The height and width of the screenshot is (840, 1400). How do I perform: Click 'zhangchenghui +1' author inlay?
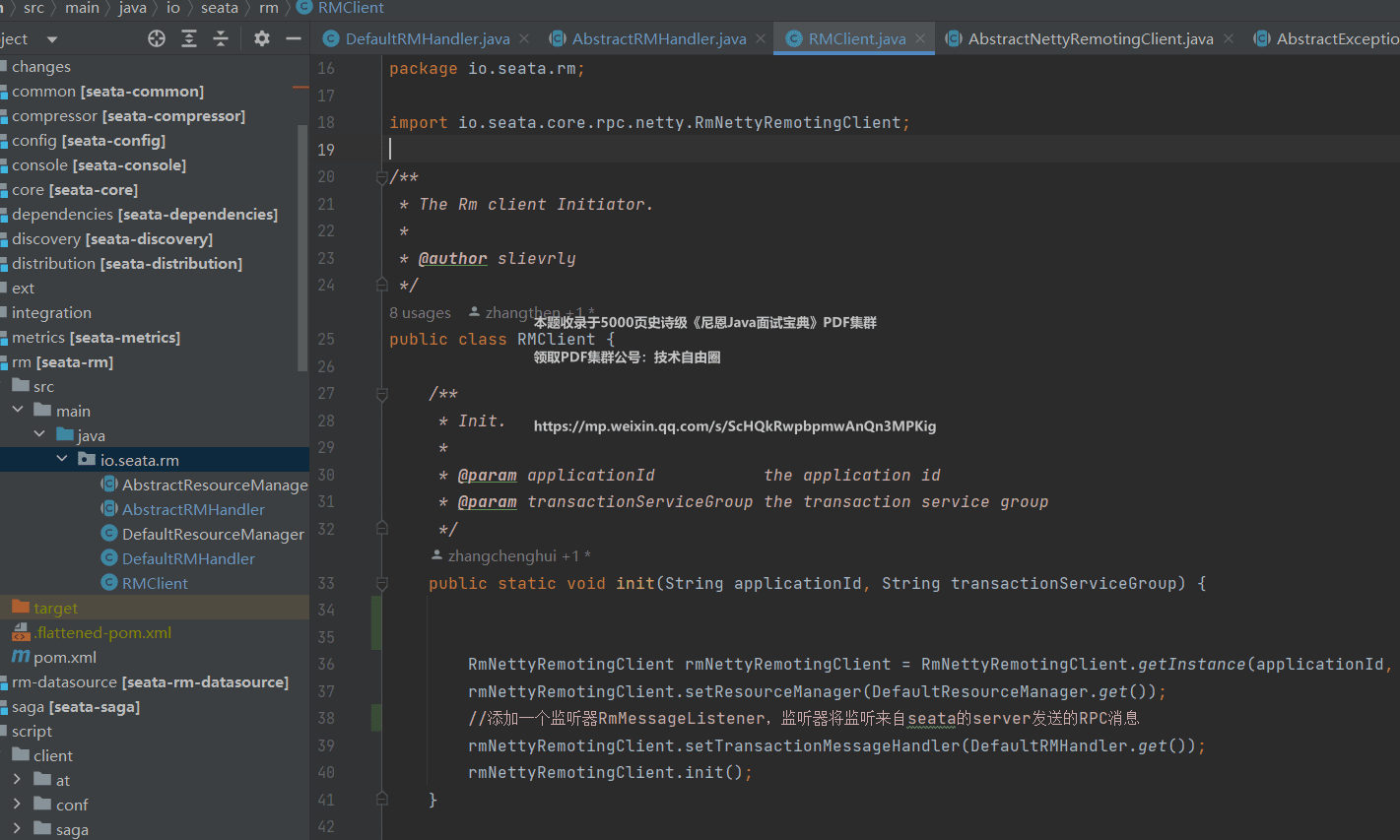click(510, 556)
